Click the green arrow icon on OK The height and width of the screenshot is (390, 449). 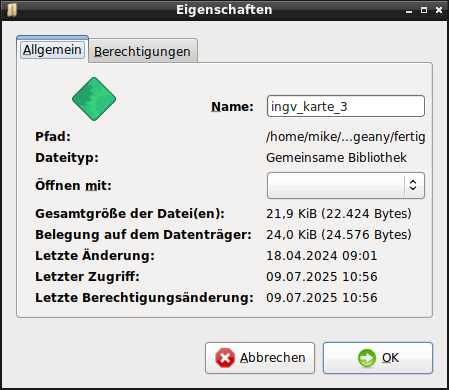pos(367,358)
